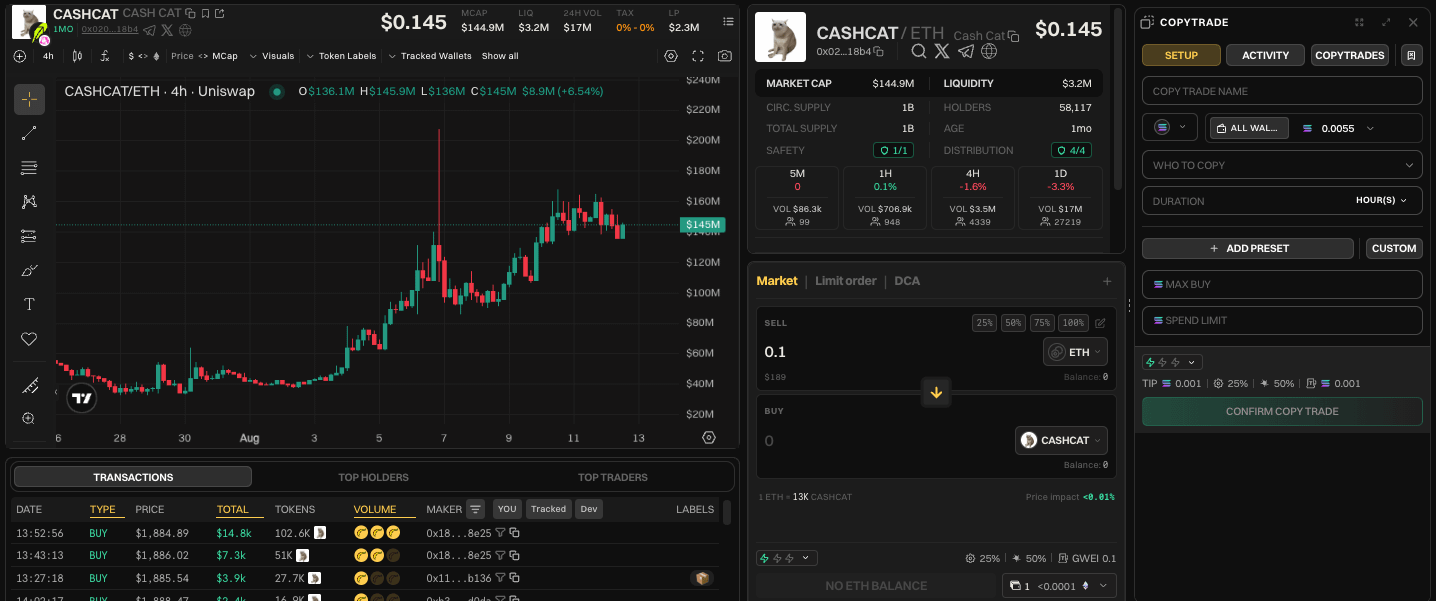The height and width of the screenshot is (601, 1436).
Task: Open the website globe link in CASHCAT/ETH panel
Action: [989, 51]
